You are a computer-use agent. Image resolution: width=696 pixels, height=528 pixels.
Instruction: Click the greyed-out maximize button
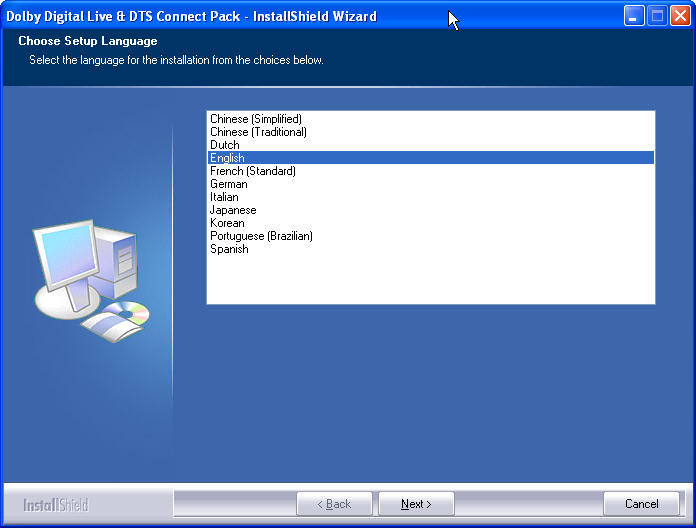tap(657, 16)
